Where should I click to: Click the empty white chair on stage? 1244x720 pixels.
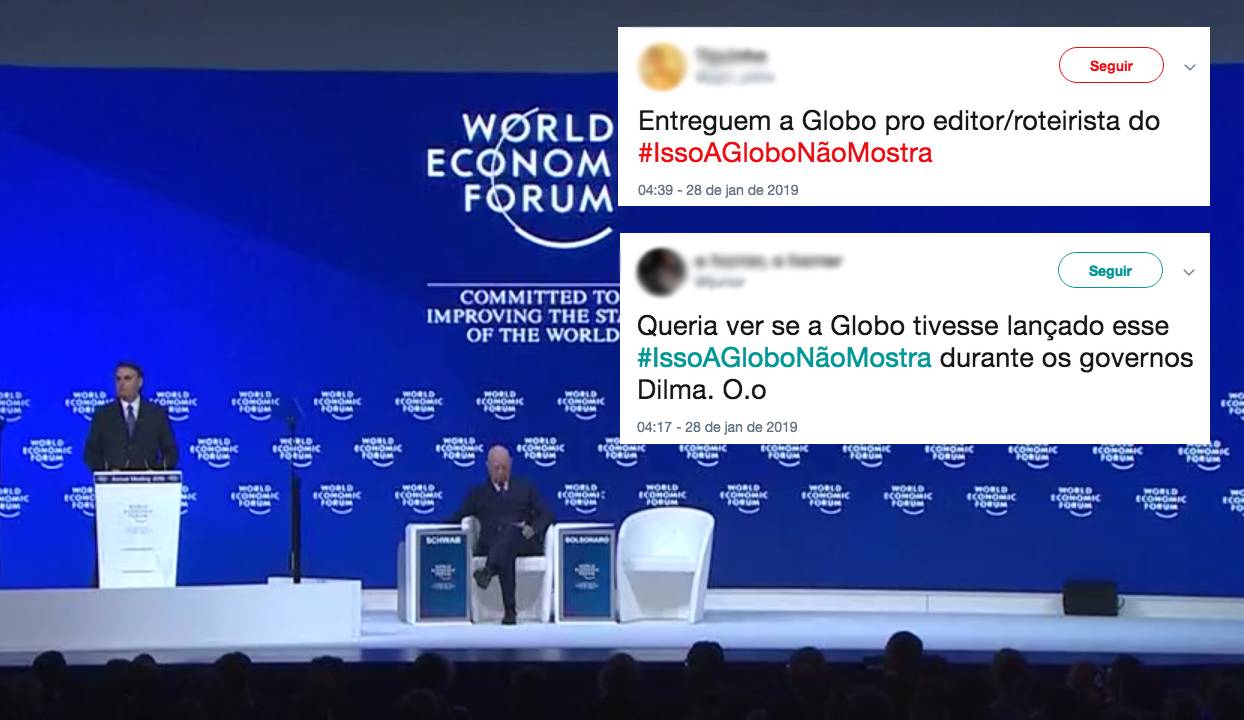tap(665, 565)
